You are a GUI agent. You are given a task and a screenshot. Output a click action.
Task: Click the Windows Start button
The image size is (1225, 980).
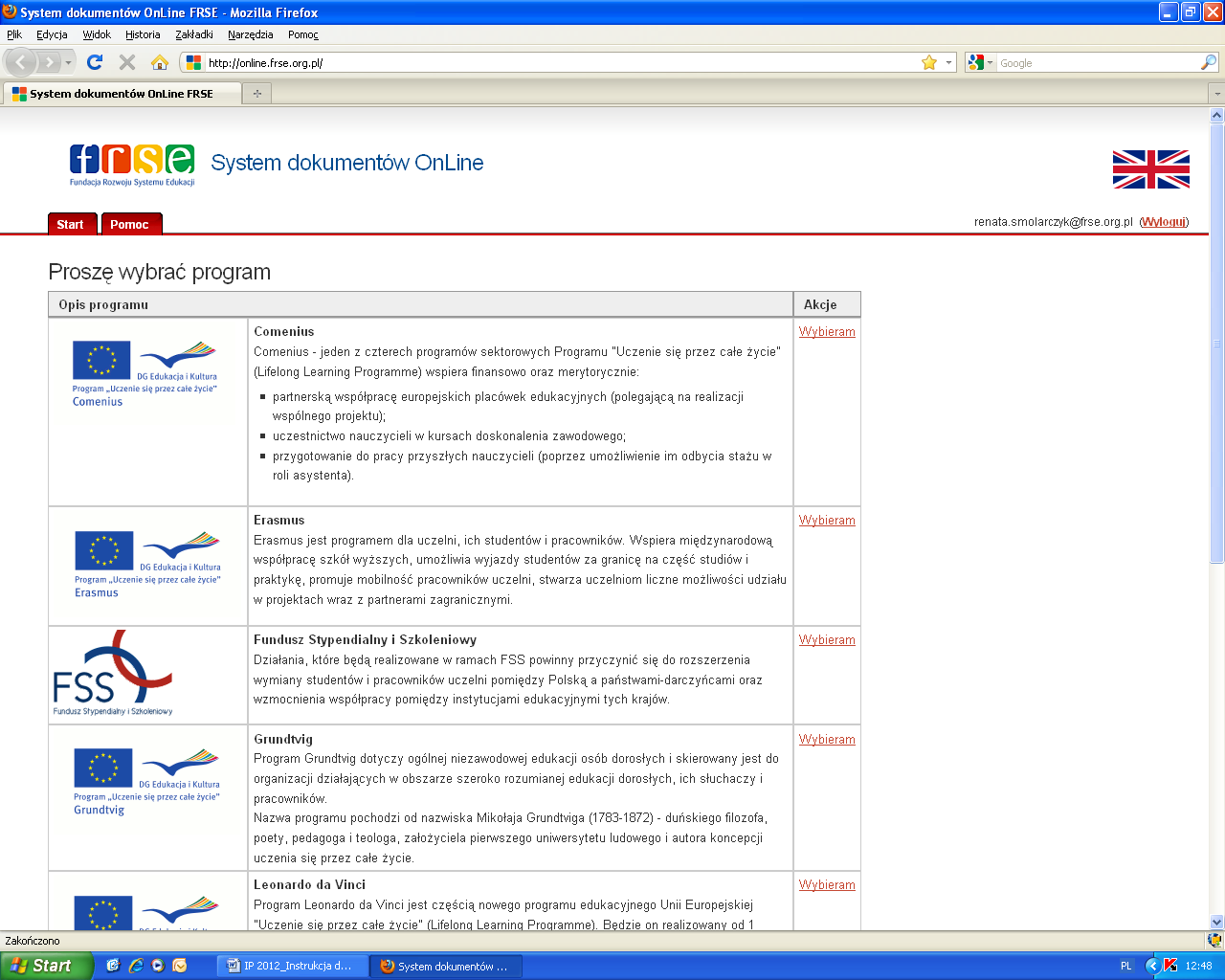[46, 966]
